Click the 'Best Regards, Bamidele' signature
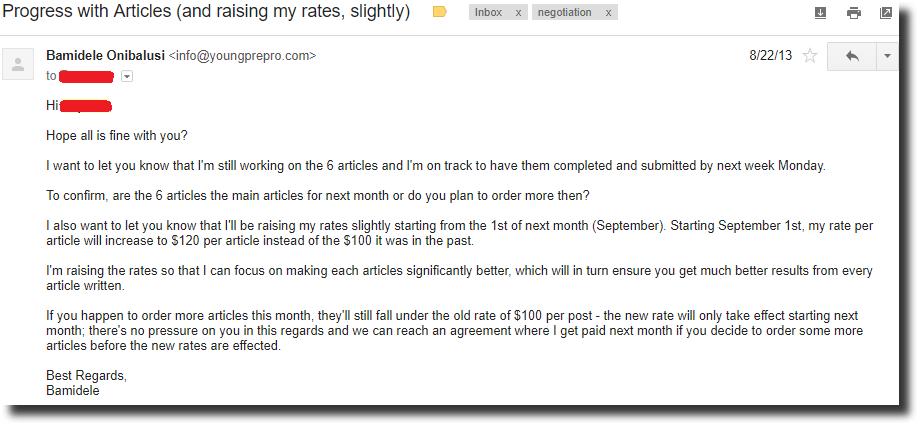 86,383
